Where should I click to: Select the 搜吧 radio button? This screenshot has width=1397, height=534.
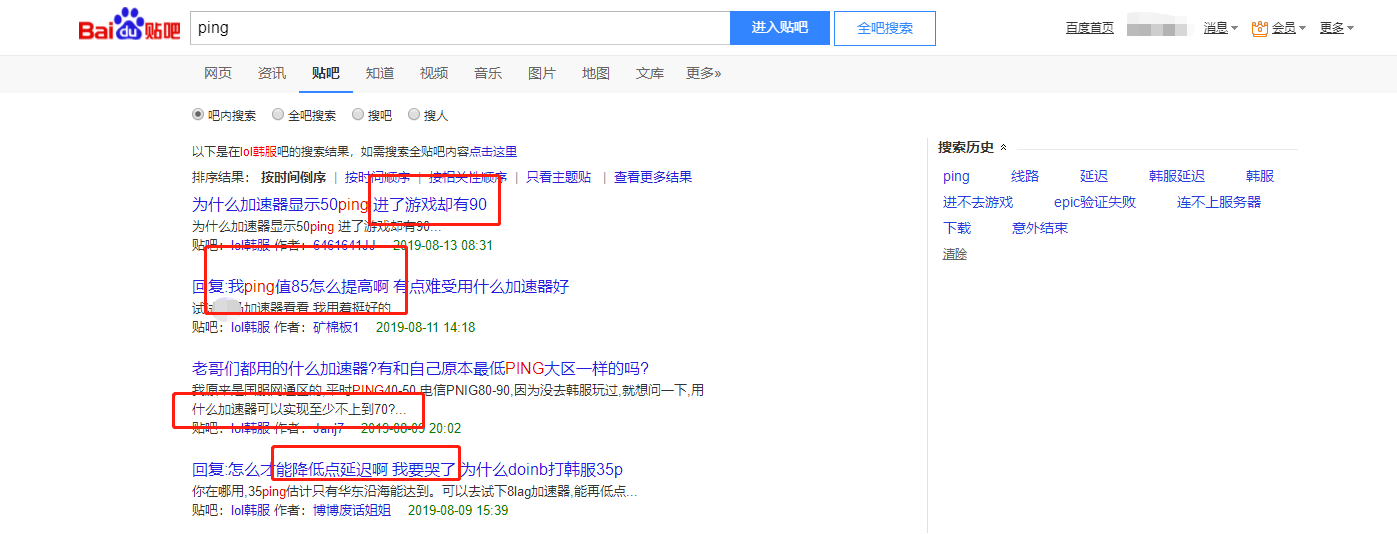[x=358, y=115]
